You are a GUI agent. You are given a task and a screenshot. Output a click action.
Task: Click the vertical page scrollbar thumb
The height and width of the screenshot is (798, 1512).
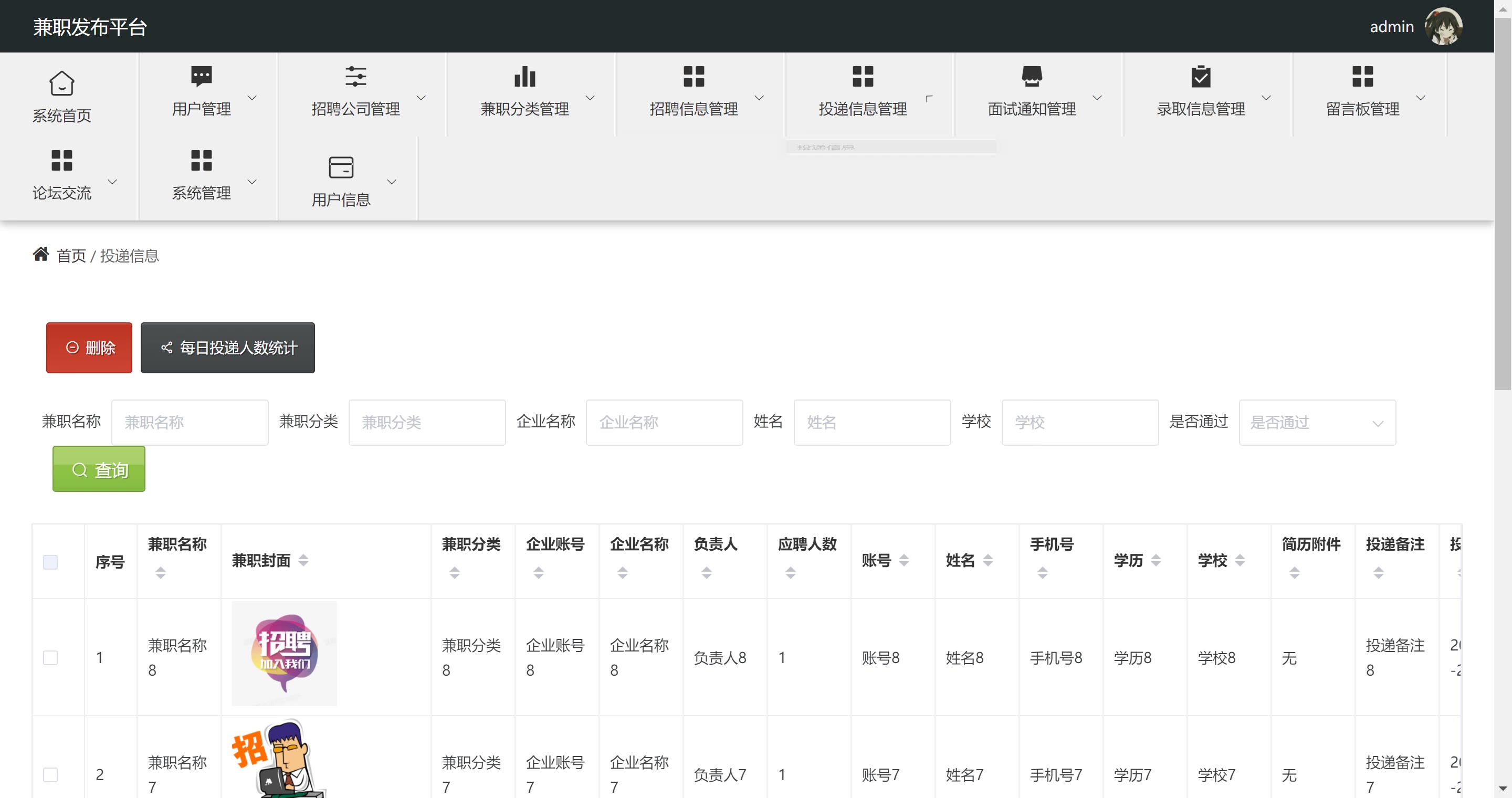[1503, 203]
